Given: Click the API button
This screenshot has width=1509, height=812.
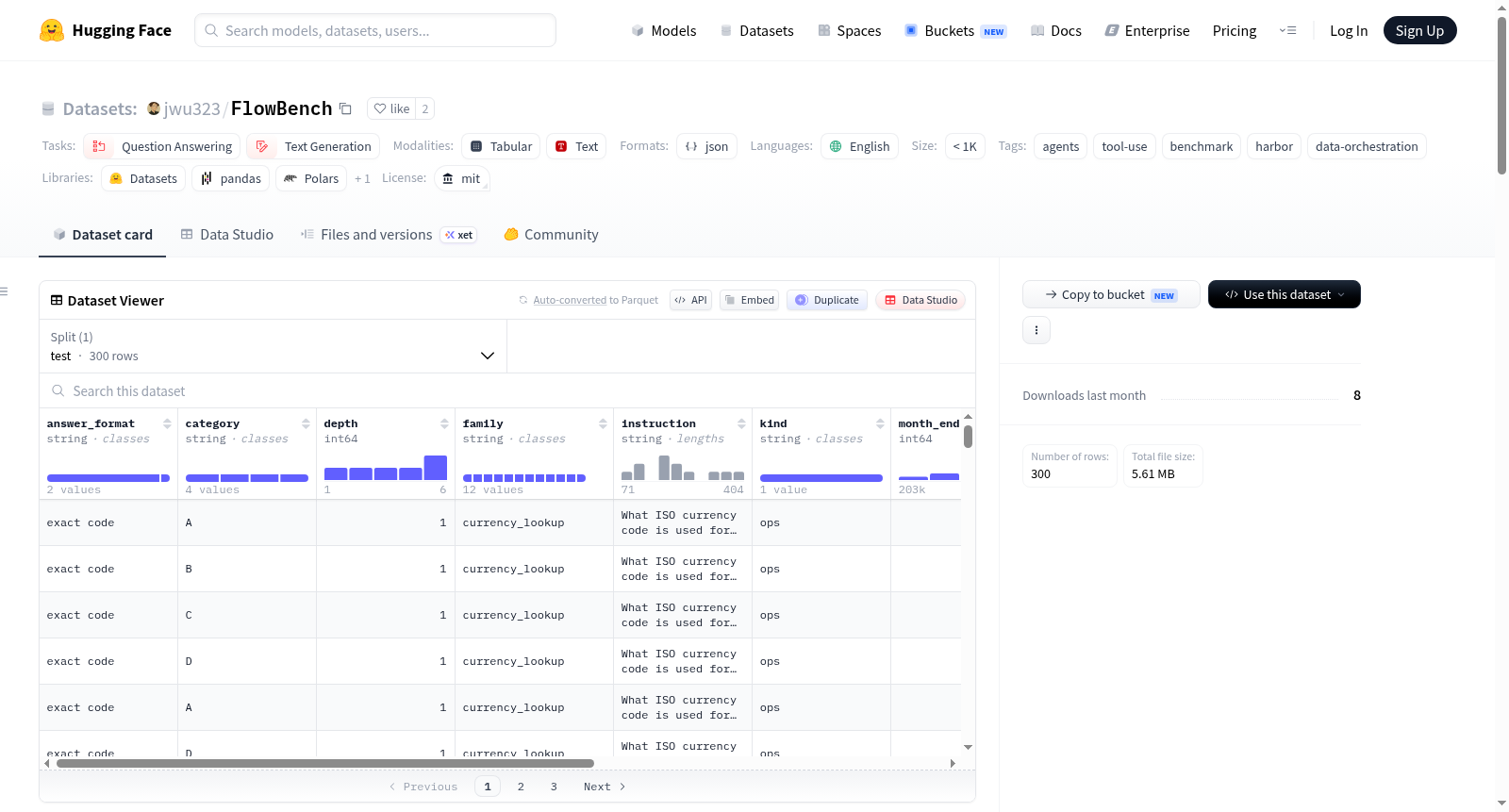Looking at the screenshot, I should [x=690, y=300].
